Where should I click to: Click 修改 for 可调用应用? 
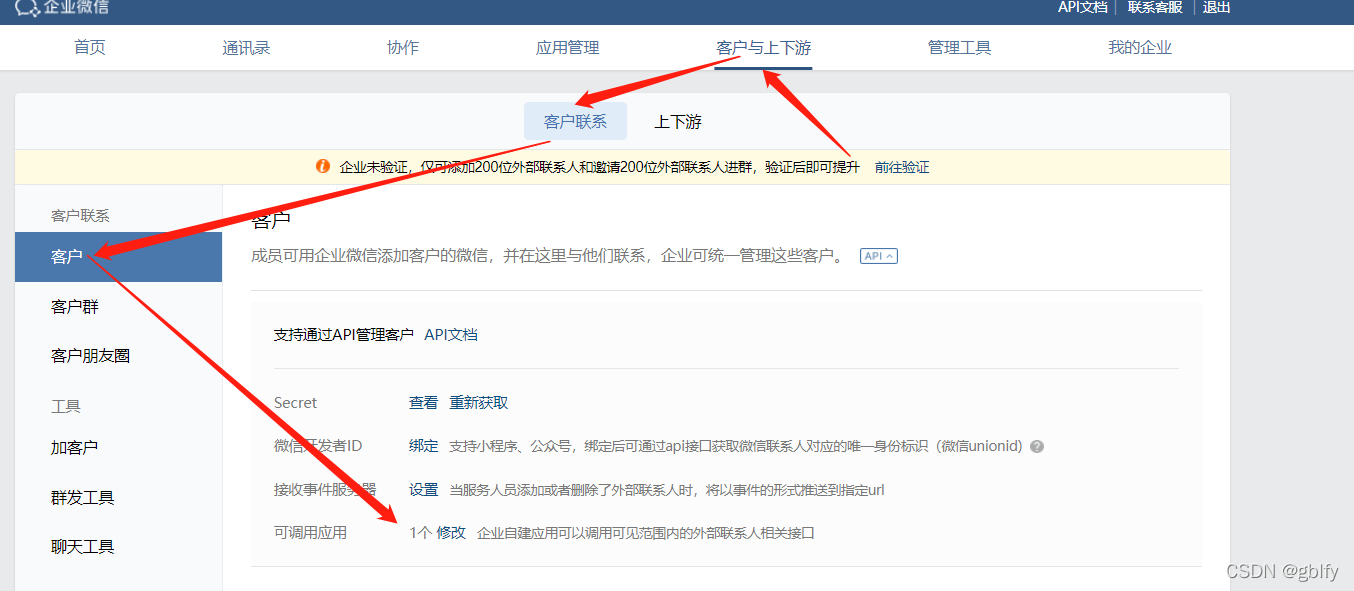point(451,533)
